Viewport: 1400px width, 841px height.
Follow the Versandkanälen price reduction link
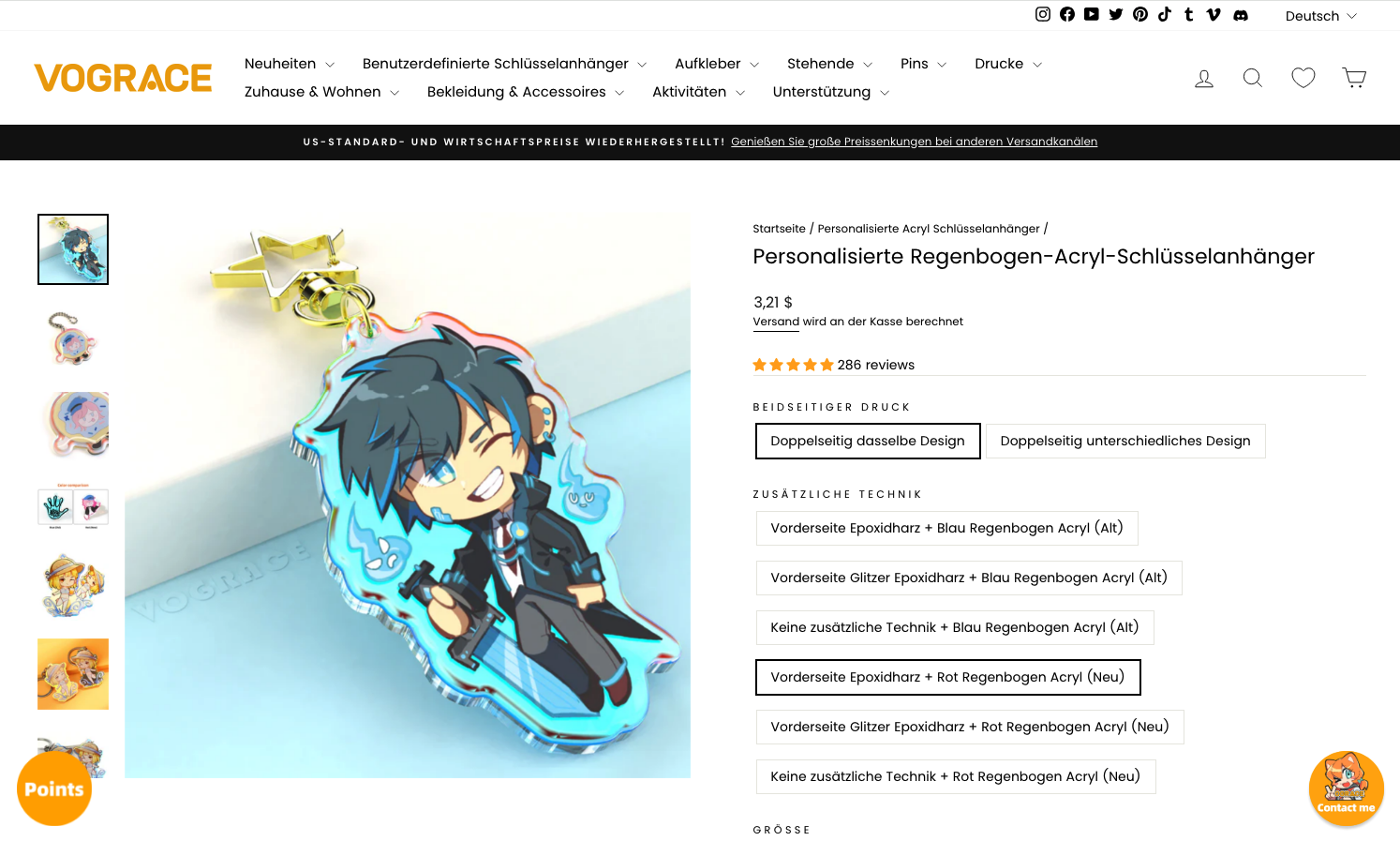coord(914,142)
